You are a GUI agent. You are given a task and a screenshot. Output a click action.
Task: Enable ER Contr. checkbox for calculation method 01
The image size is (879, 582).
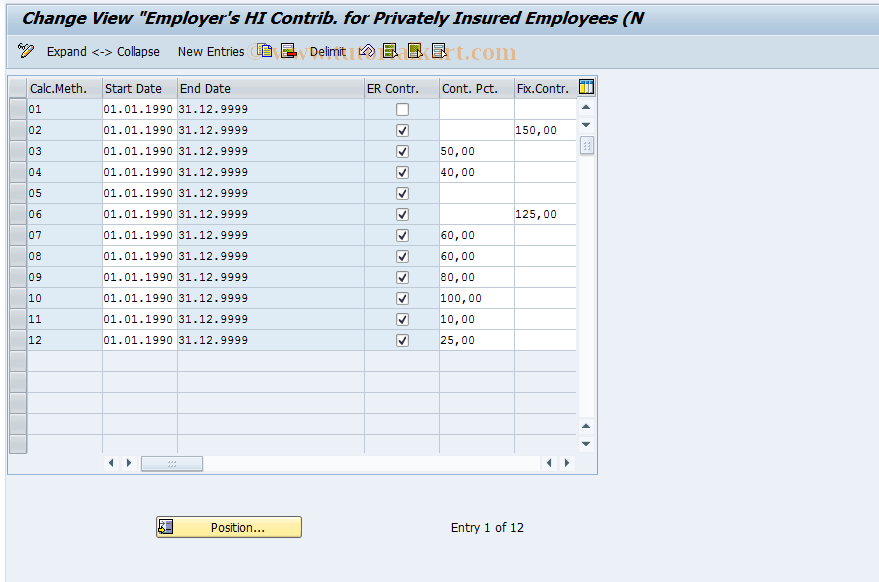pyautogui.click(x=402, y=109)
